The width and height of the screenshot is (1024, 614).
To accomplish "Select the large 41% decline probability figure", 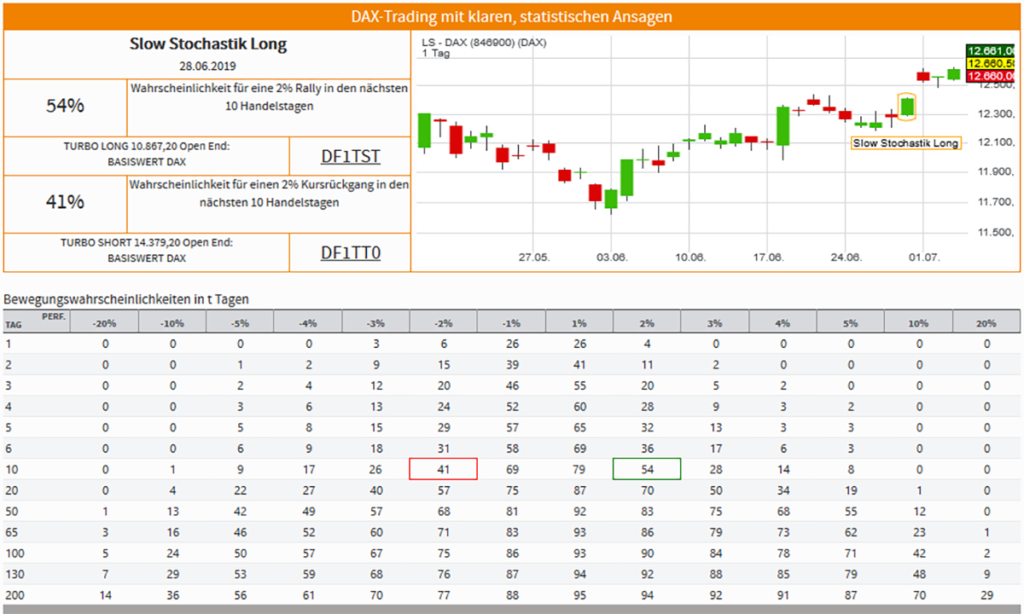I will (65, 202).
